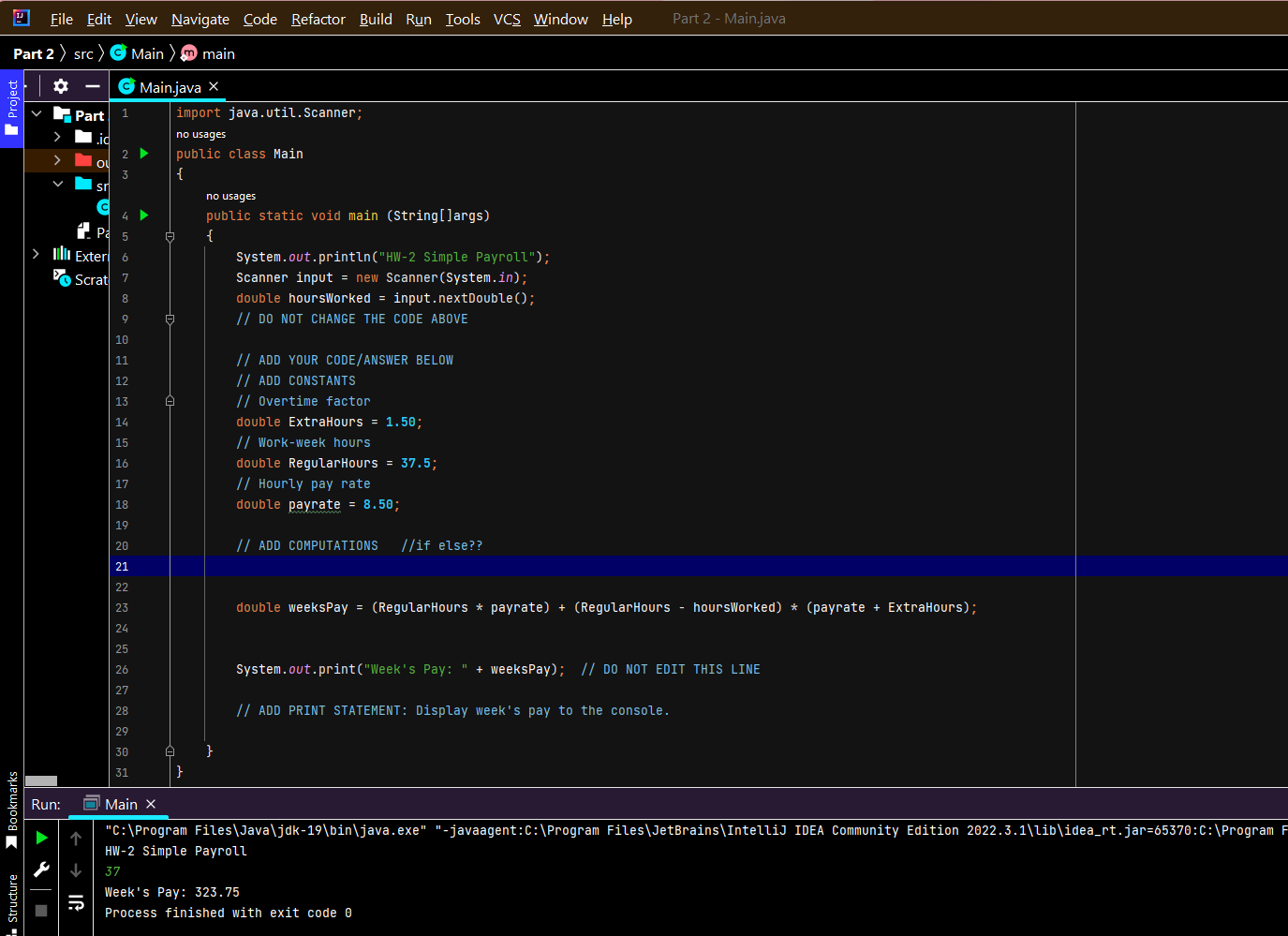
Task: Click the Run tab Main window icon
Action: pos(92,803)
